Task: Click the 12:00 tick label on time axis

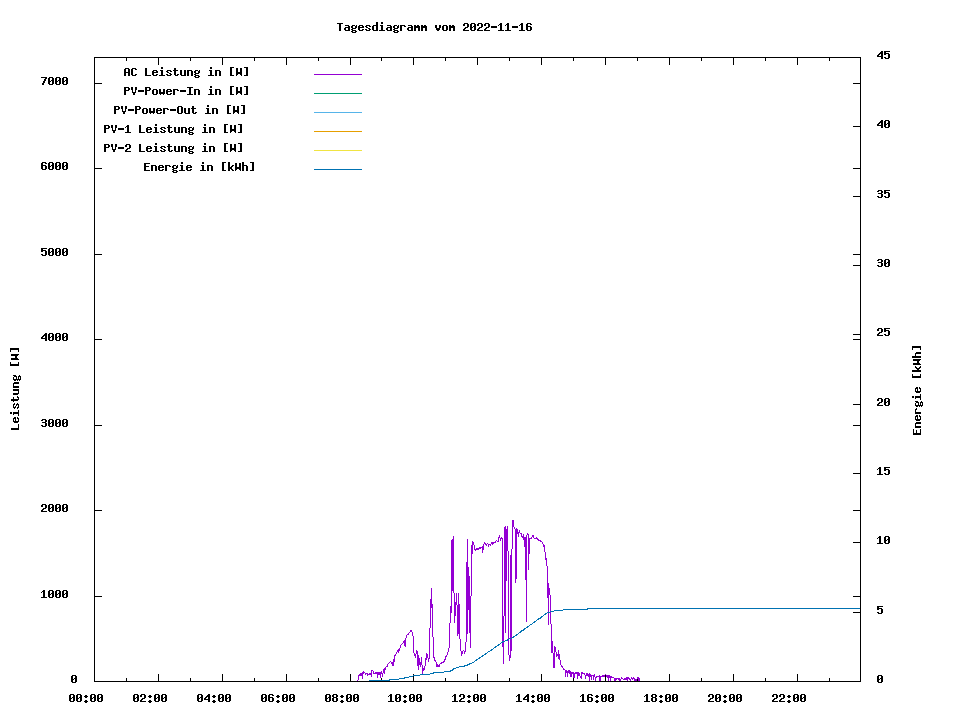Action: tap(469, 698)
